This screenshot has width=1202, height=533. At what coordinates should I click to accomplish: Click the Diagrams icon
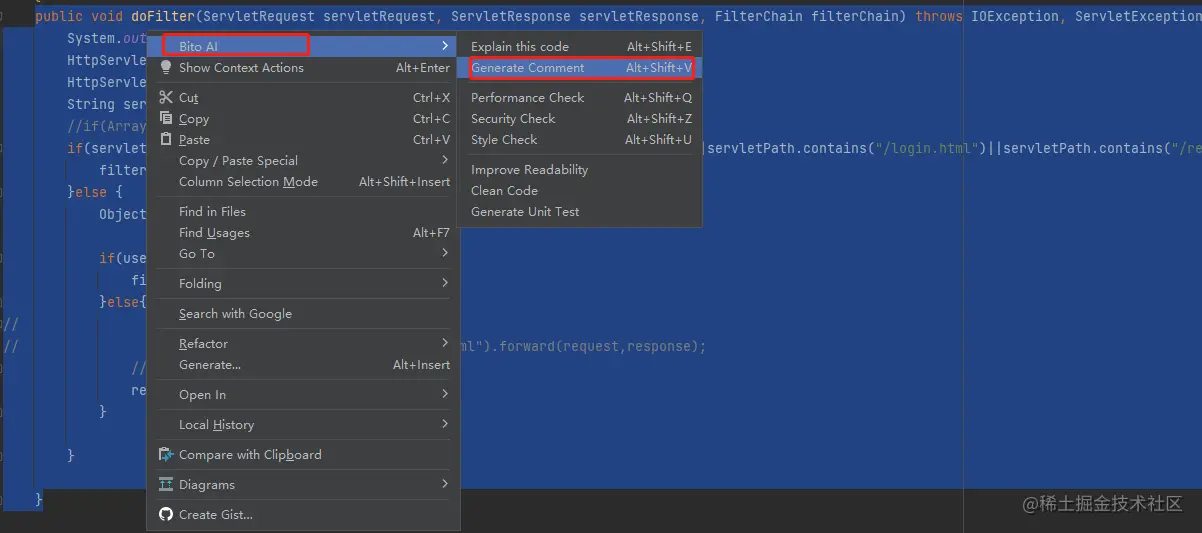166,484
